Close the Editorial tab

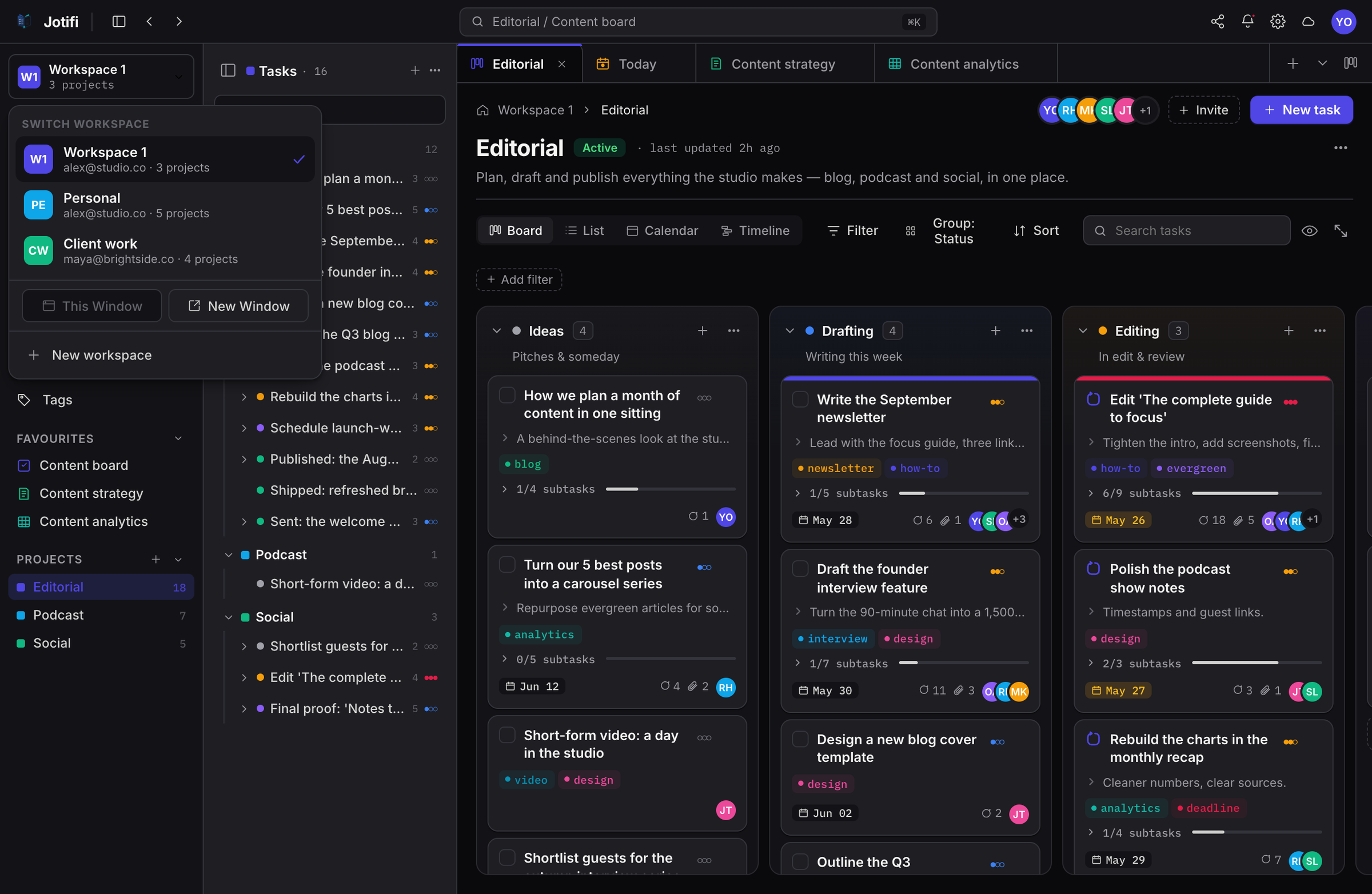click(561, 64)
